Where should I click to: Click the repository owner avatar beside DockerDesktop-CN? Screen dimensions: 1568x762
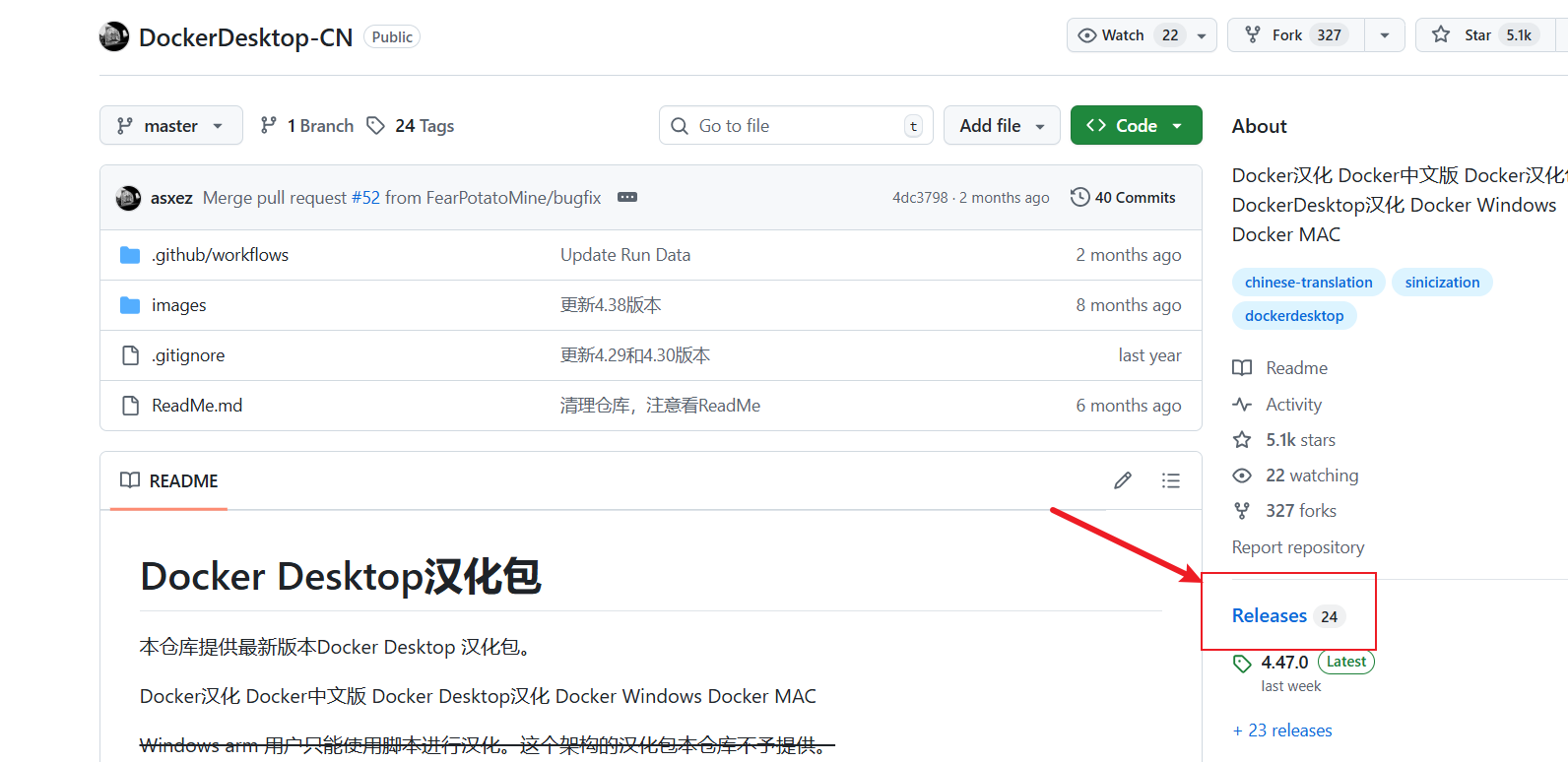point(114,36)
